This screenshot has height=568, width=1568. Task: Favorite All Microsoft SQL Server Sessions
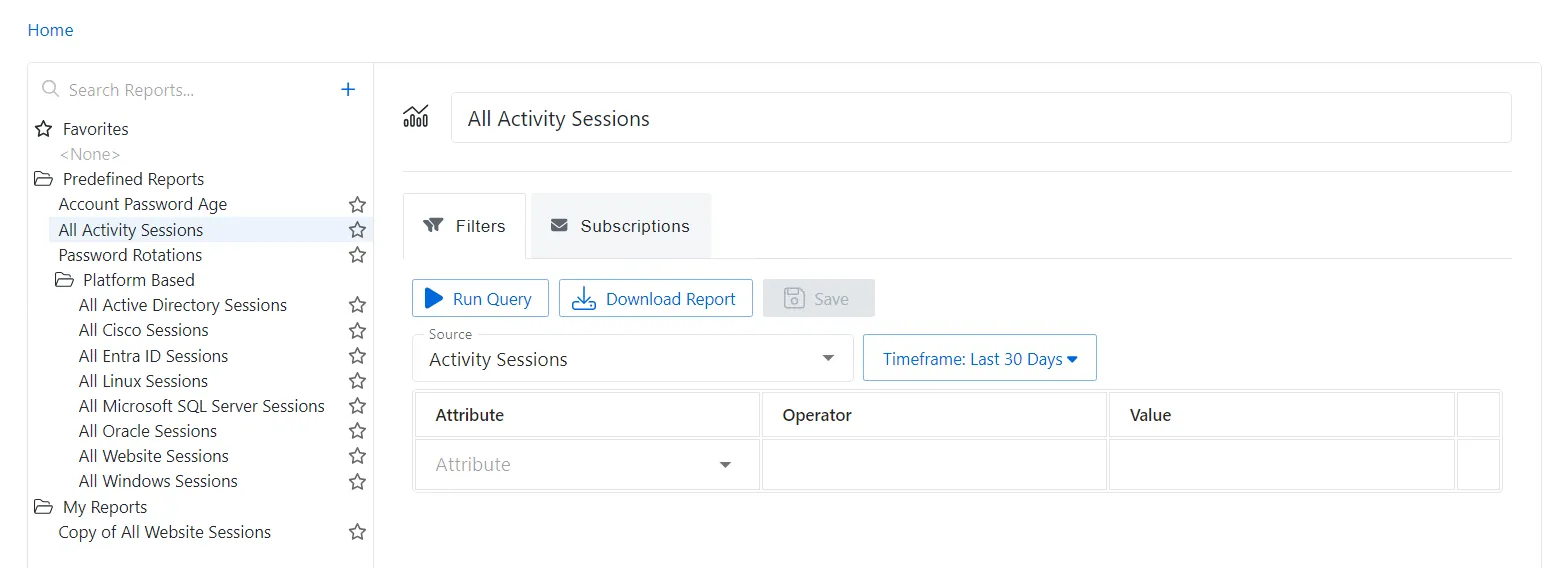[x=357, y=406]
